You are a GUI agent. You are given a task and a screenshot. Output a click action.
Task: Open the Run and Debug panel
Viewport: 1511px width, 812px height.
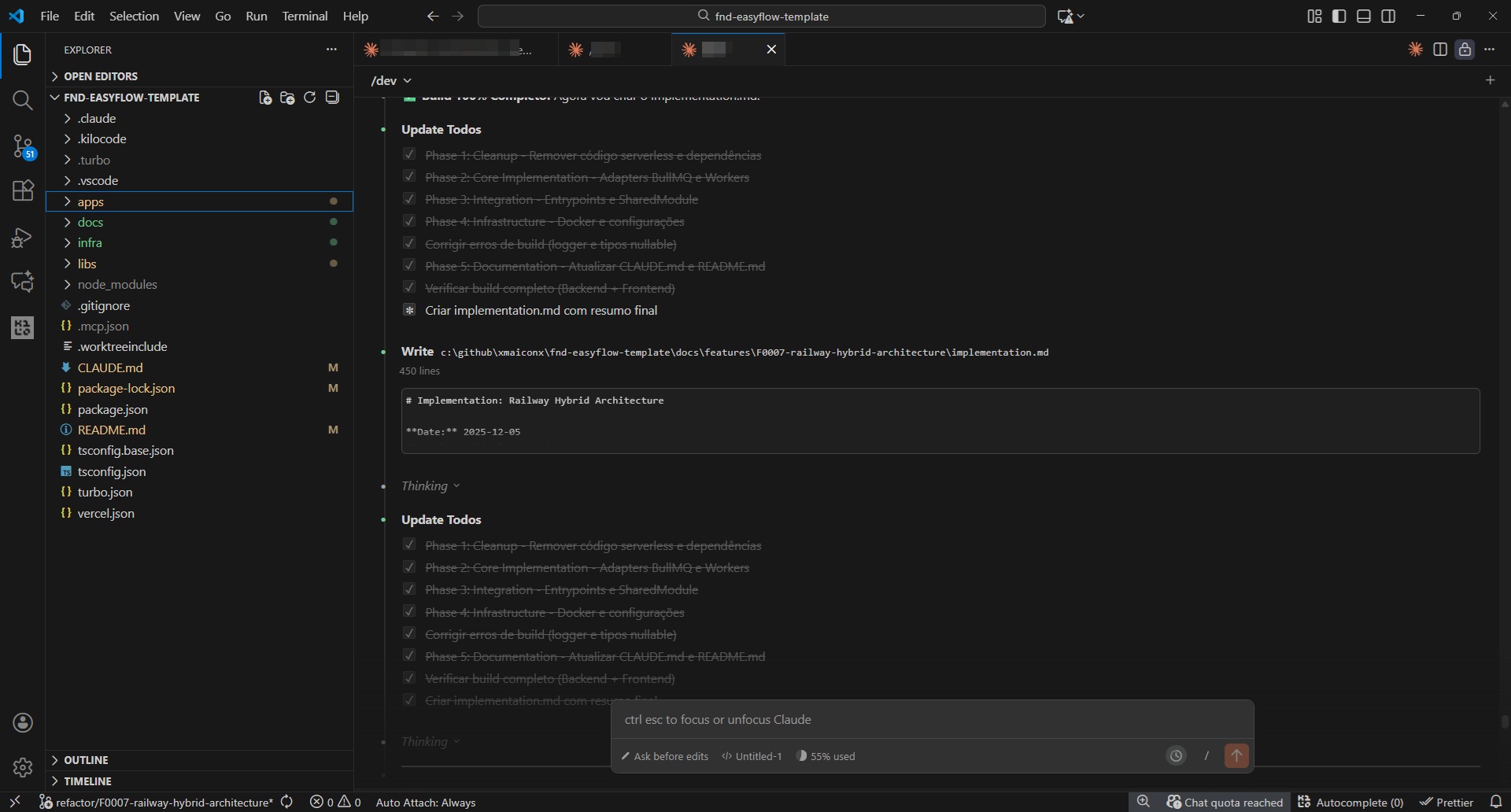[23, 237]
